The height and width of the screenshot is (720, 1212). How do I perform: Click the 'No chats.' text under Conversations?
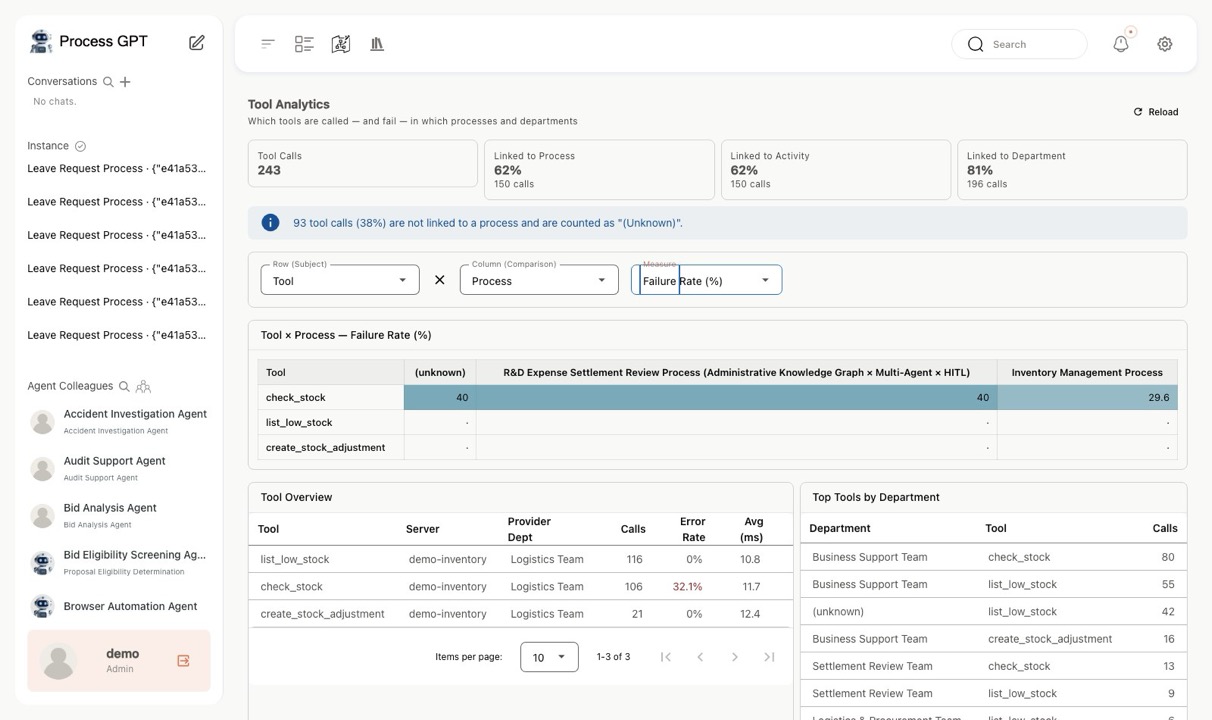pos(55,102)
